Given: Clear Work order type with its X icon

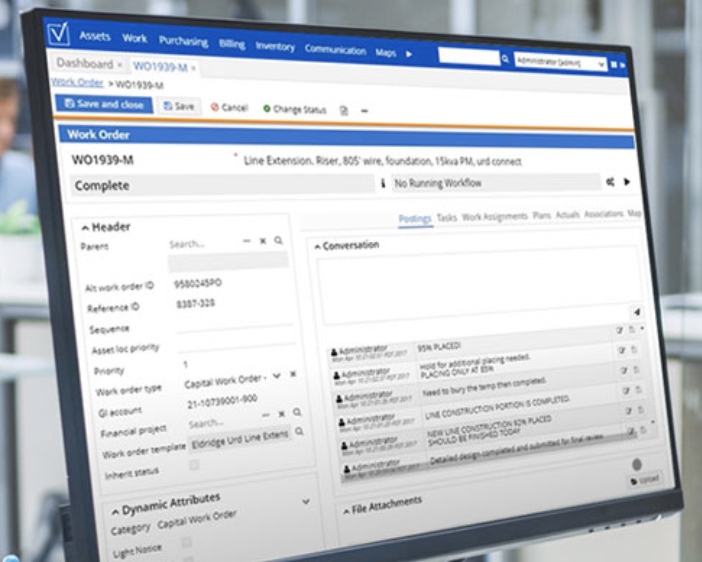Looking at the screenshot, I should pos(293,373).
